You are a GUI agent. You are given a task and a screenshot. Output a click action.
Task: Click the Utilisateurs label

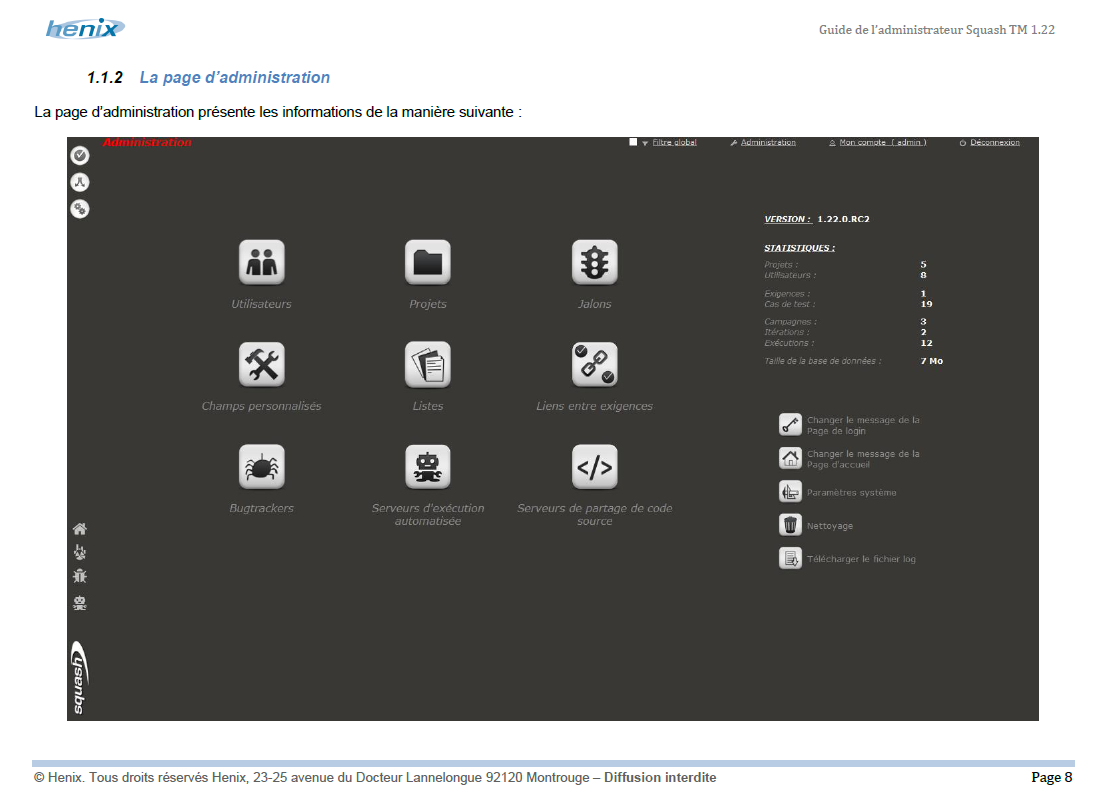261,304
